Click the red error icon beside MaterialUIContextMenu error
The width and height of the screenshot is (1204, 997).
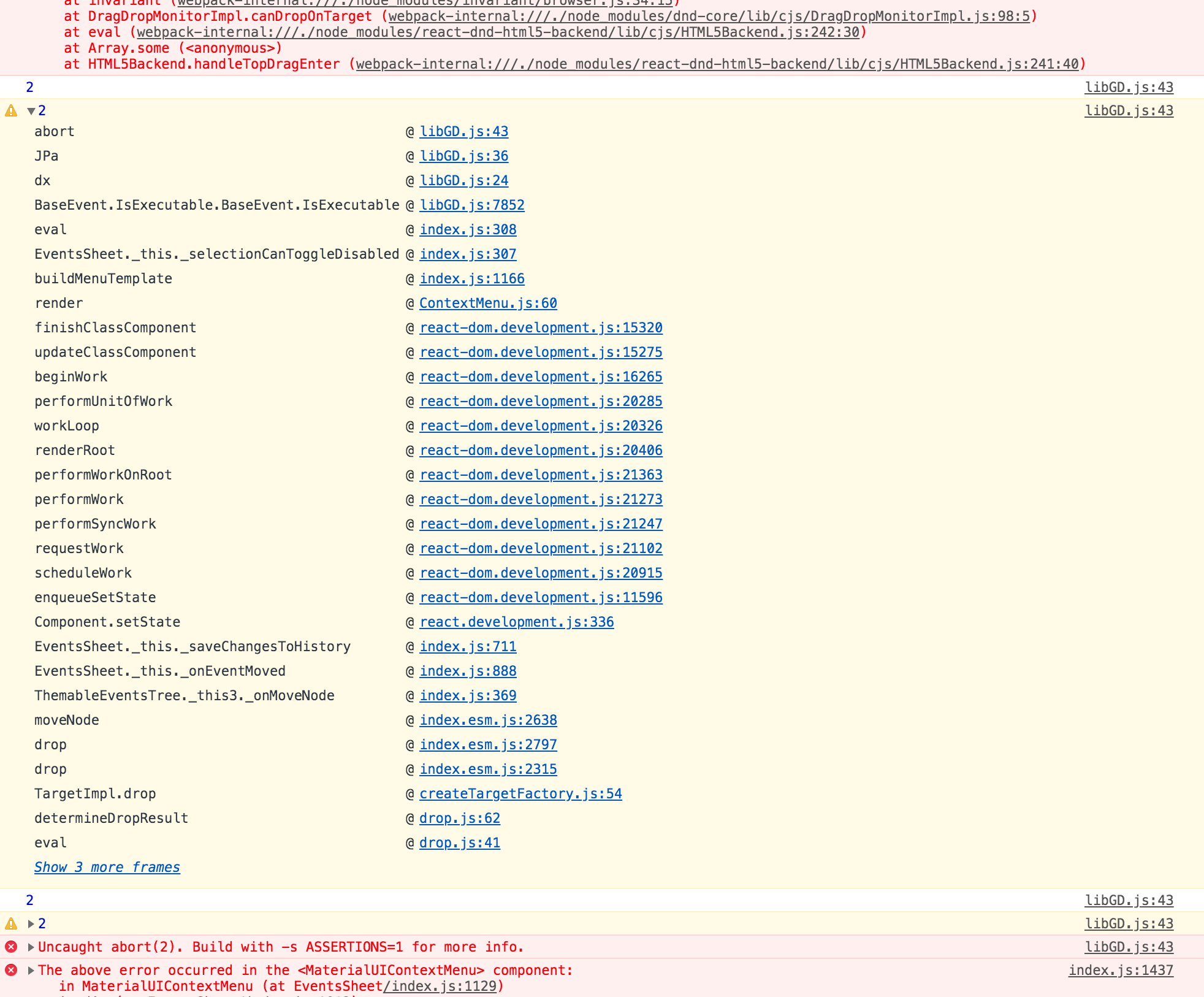point(10,970)
